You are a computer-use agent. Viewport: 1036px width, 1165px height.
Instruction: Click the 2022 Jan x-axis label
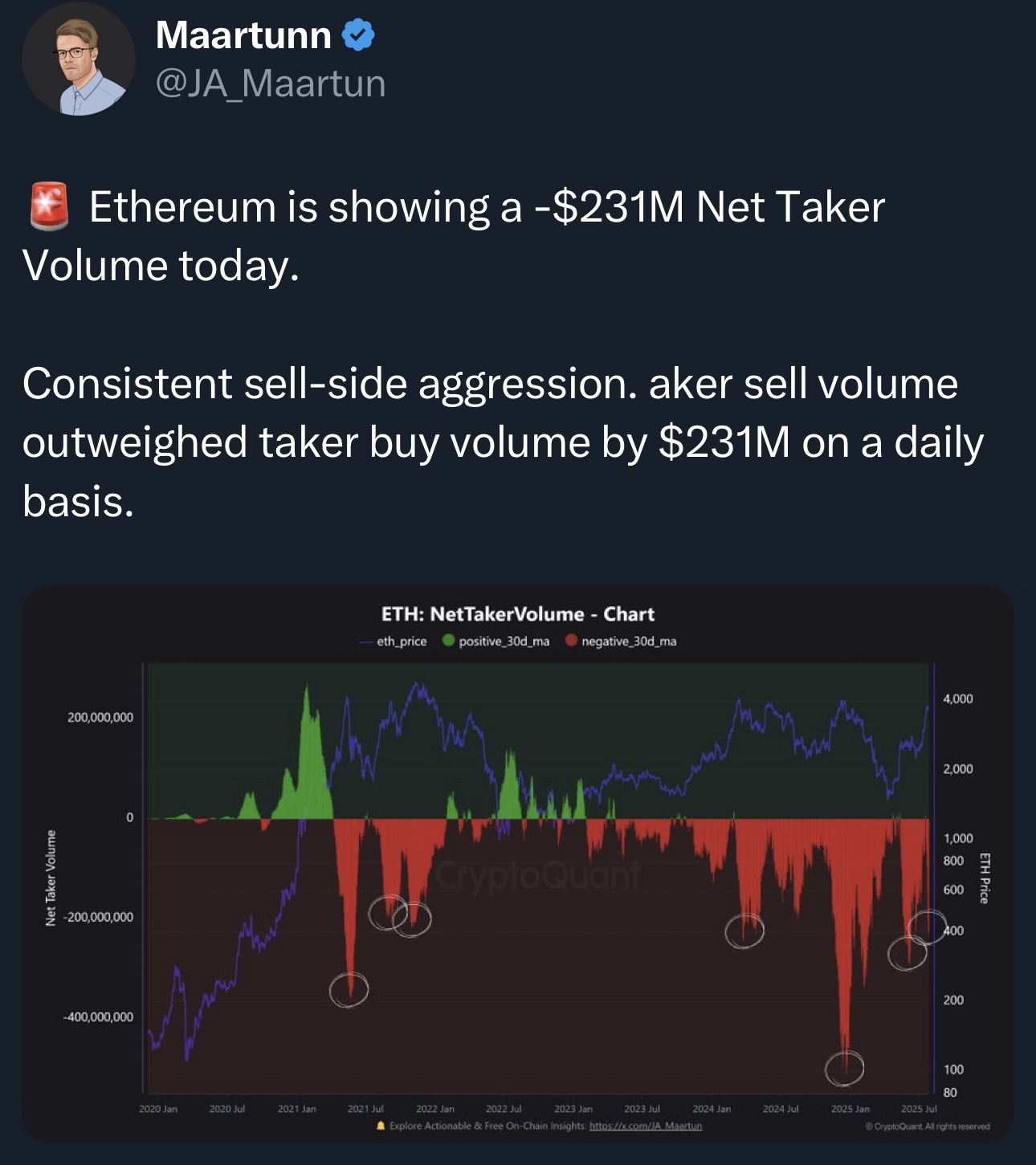(435, 1109)
